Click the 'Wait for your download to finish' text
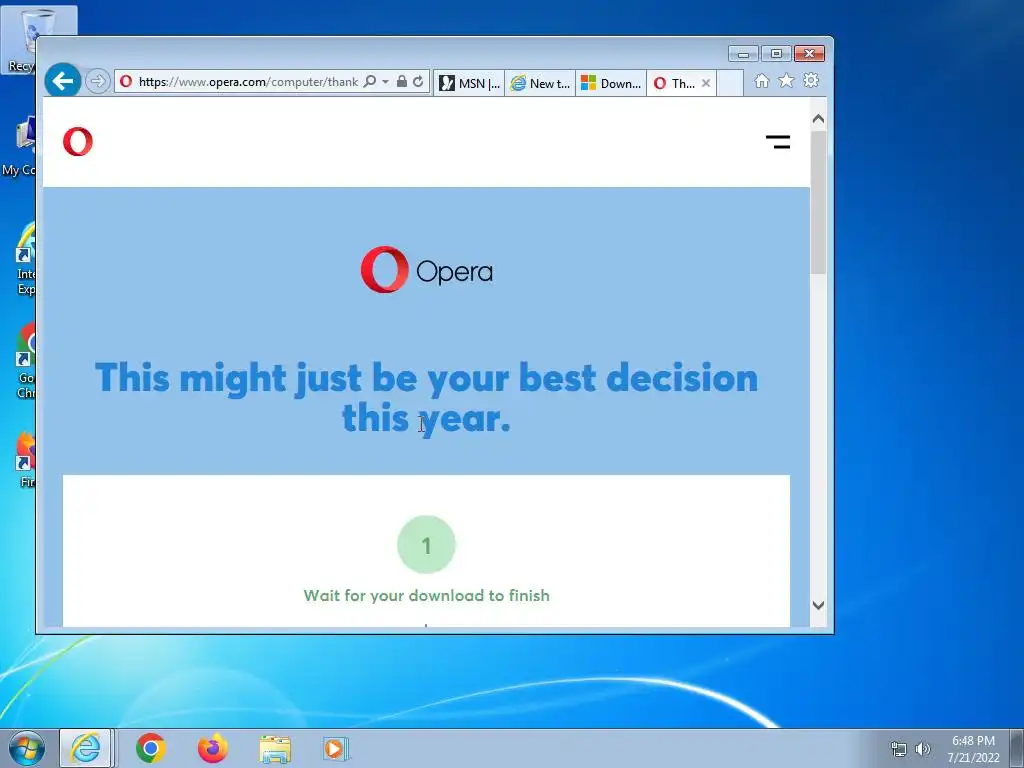 [426, 596]
